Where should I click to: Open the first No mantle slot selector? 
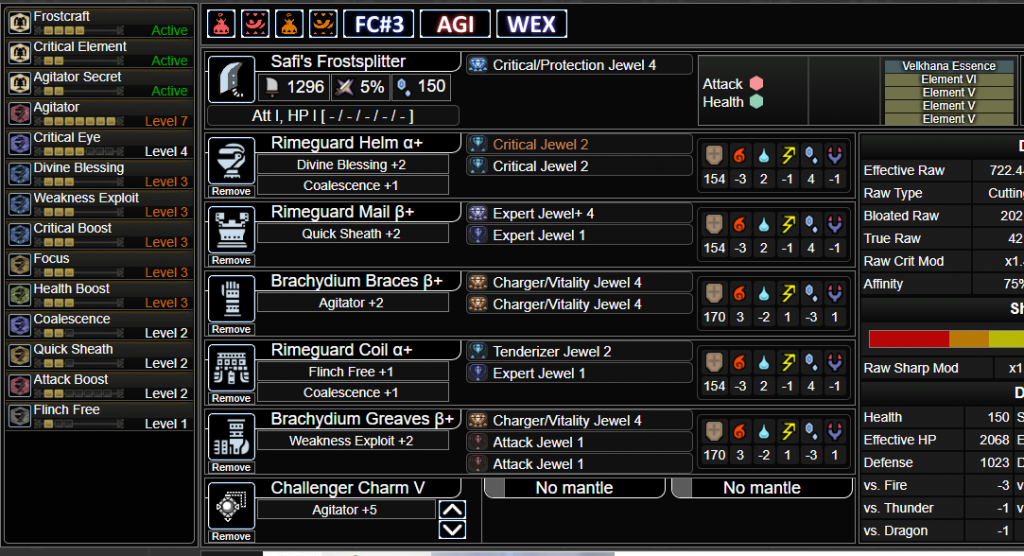pos(574,488)
